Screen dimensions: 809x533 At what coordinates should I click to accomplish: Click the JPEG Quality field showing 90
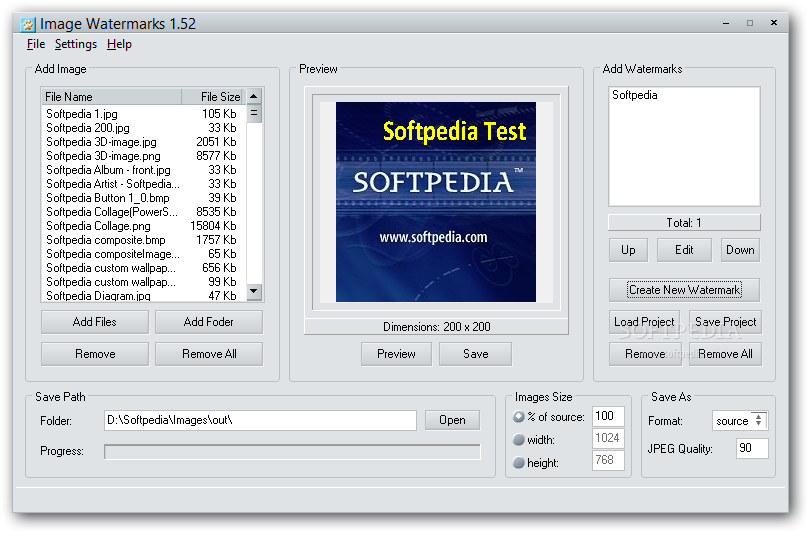click(752, 448)
